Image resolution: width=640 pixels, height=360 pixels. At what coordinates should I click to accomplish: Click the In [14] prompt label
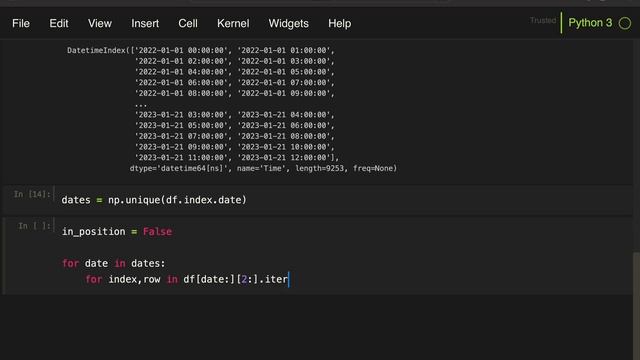point(32,194)
